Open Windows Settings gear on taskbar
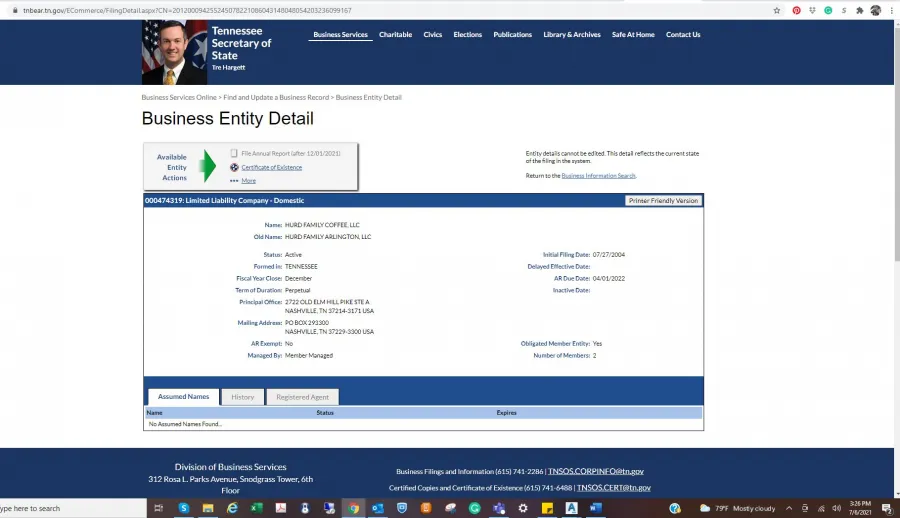Image resolution: width=900 pixels, height=518 pixels. [523, 508]
